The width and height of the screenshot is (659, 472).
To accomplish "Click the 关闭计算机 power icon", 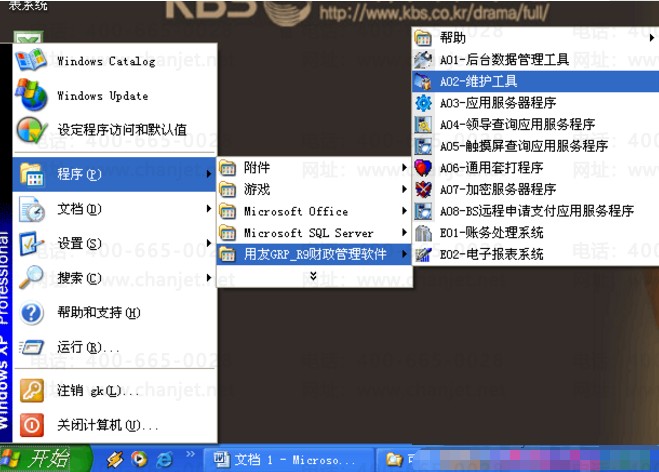I will [x=32, y=425].
